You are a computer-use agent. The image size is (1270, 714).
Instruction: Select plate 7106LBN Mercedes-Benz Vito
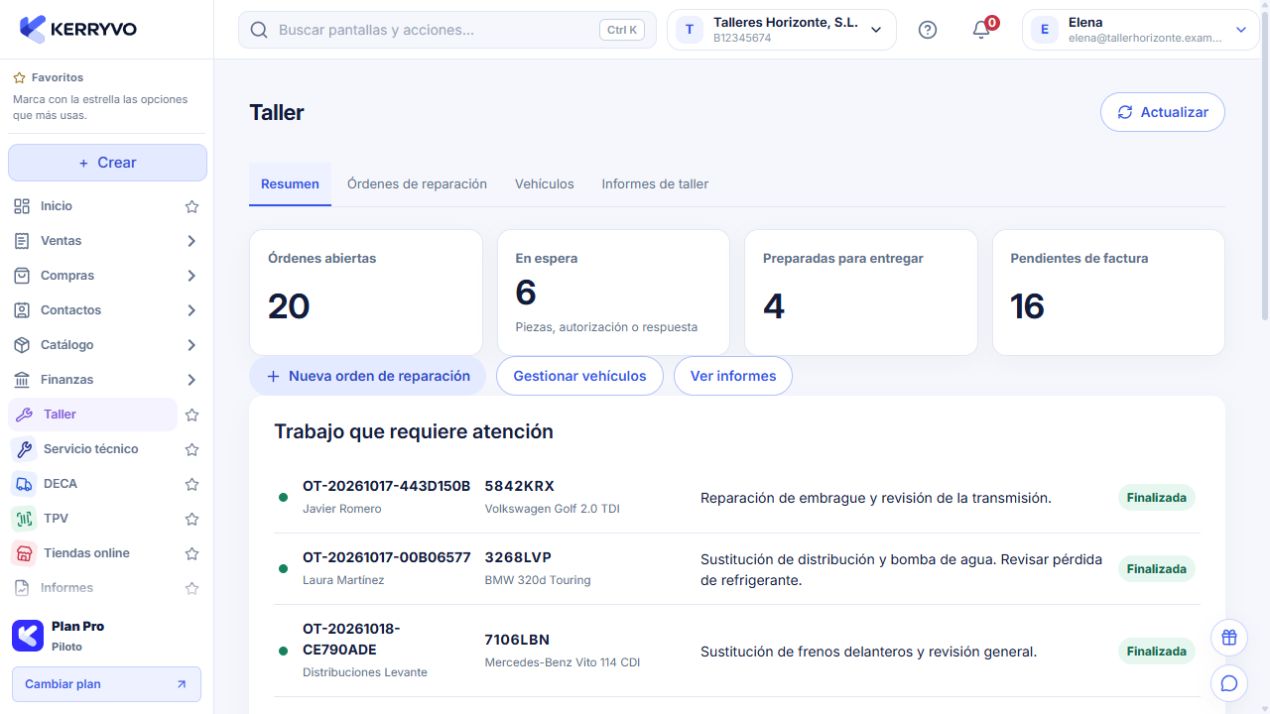pyautogui.click(x=562, y=650)
